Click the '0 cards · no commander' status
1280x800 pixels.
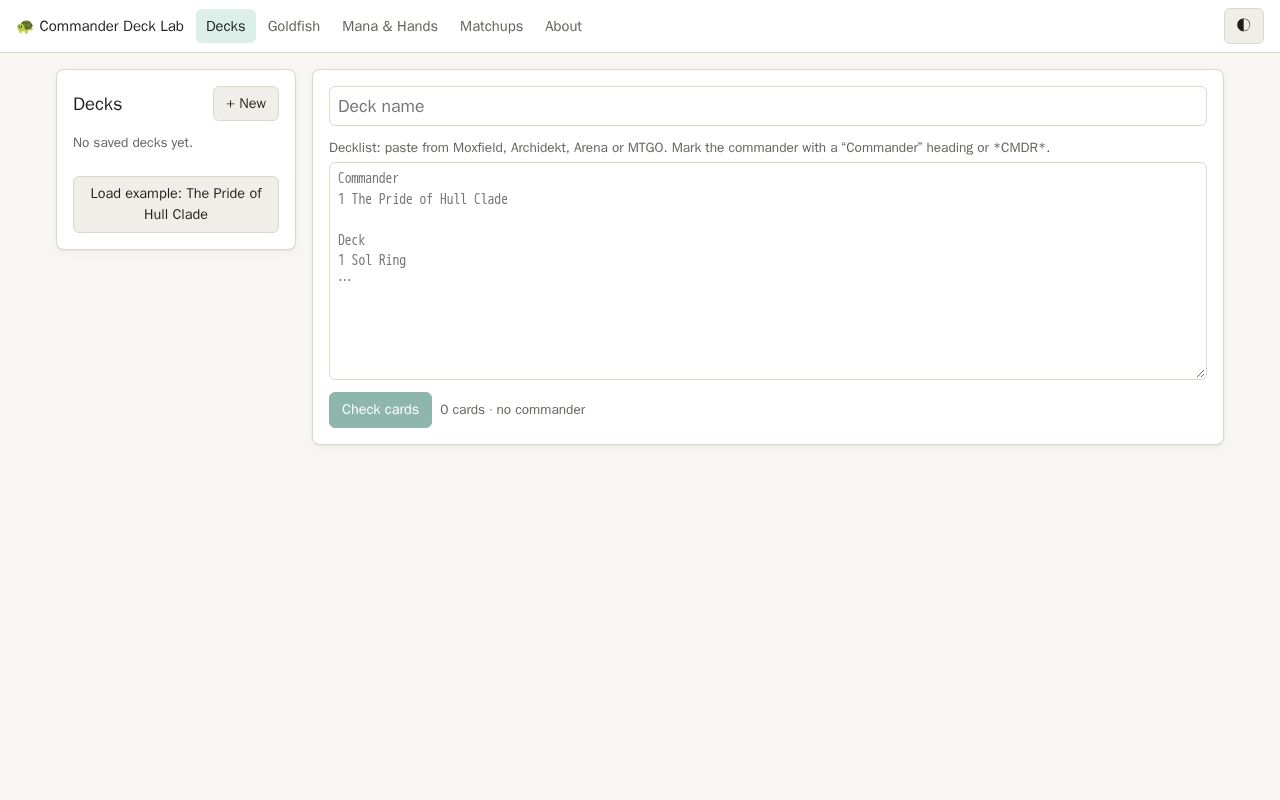[513, 410]
